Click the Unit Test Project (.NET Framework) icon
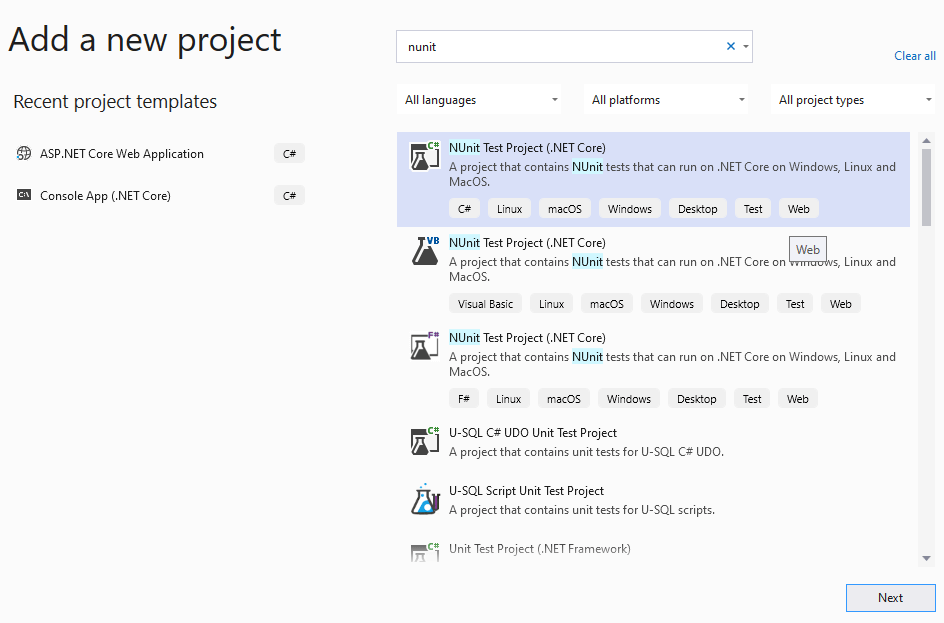The width and height of the screenshot is (944, 623). (425, 552)
